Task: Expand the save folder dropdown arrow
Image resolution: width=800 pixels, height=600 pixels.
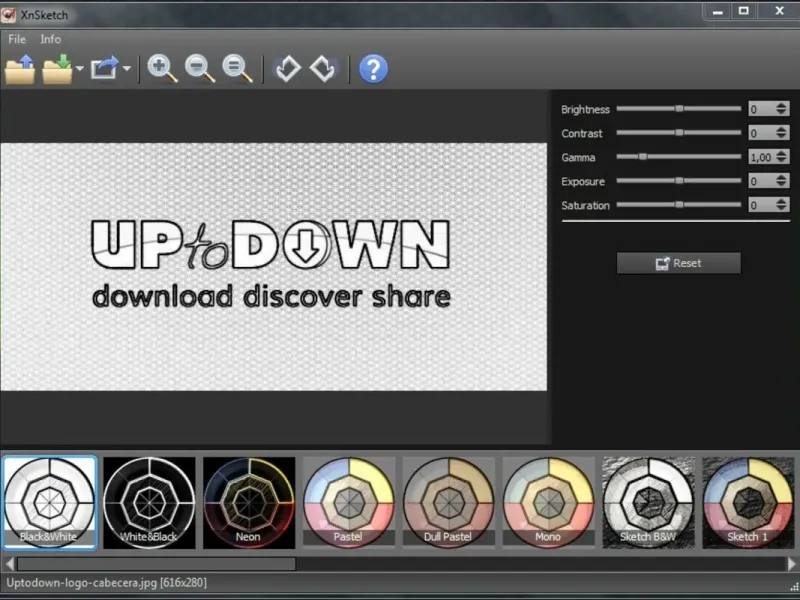Action: [79, 68]
